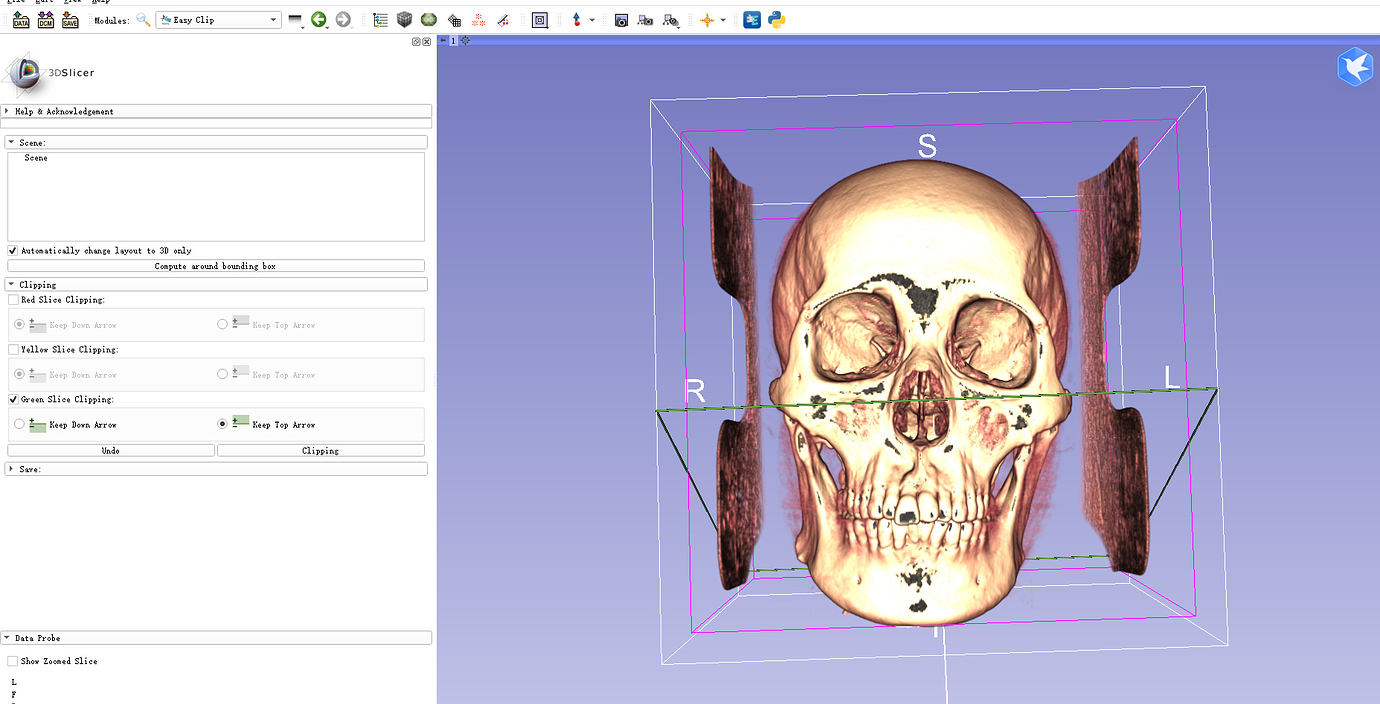Open the Python console icon

point(777,20)
